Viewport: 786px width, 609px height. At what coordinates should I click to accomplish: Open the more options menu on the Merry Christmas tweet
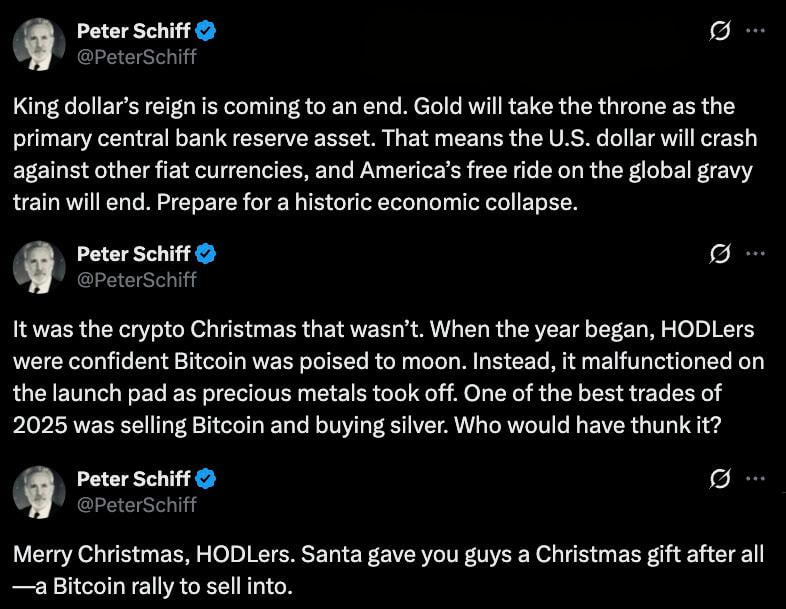coord(756,480)
